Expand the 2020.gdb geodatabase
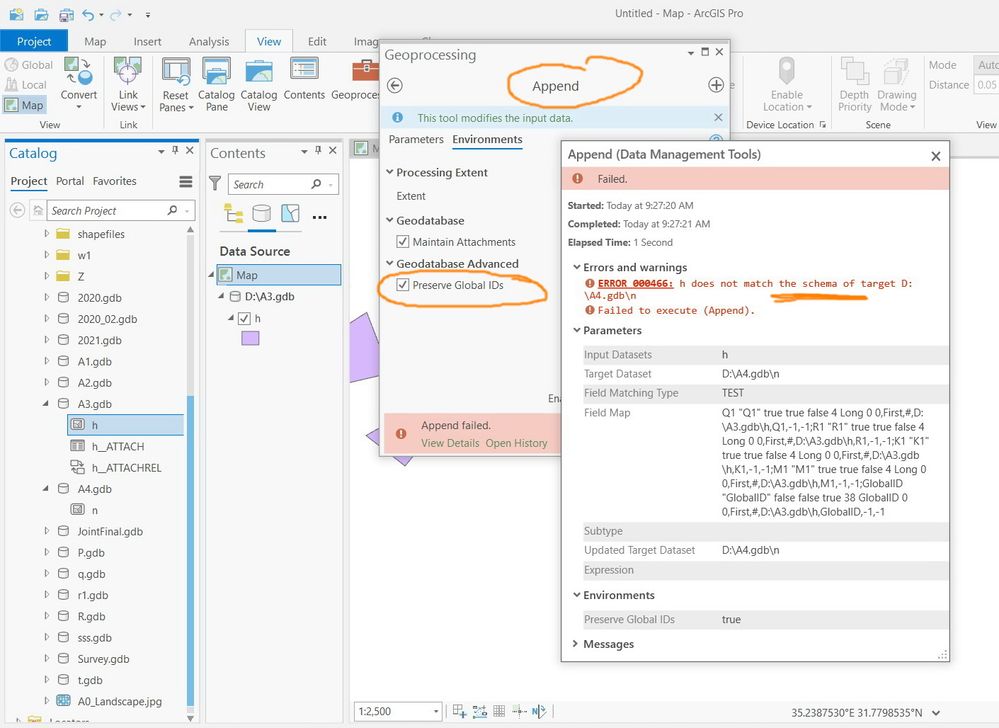999x728 pixels. pyautogui.click(x=47, y=297)
